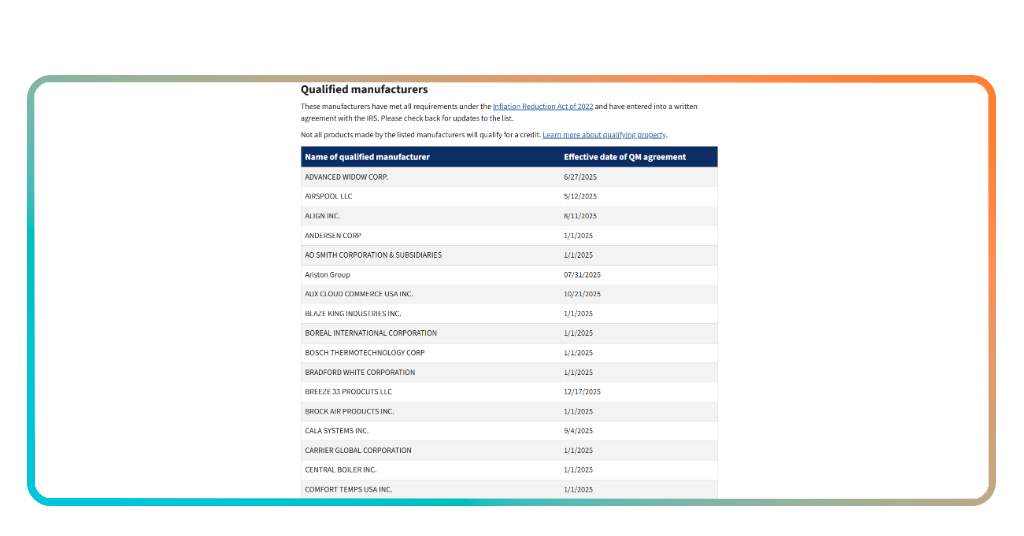
Task: Follow the Learn more about qualifying property link
Action: [x=604, y=135]
